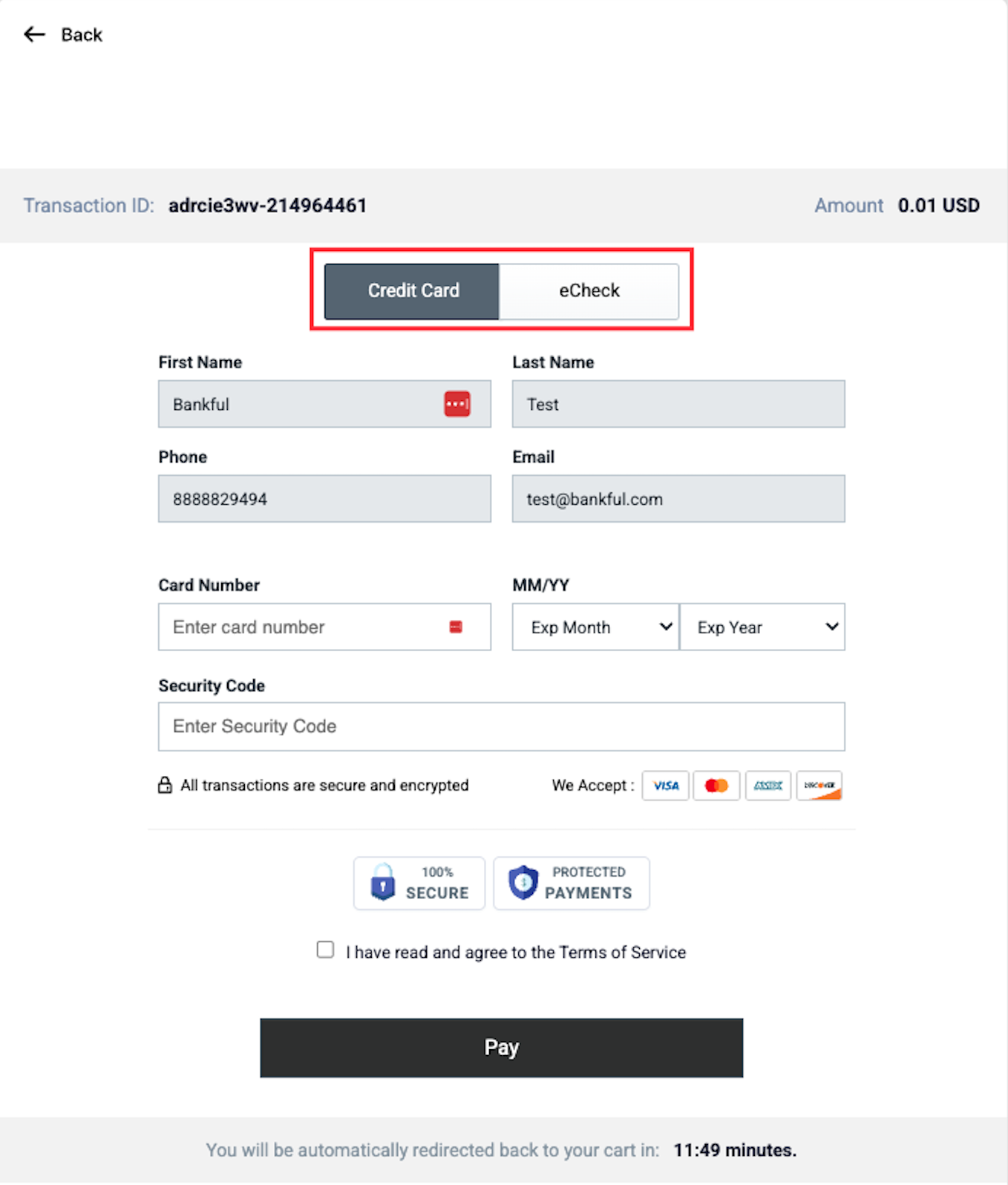Open the Exp Month dropdown
Screen dimensions: 1008x1185
click(595, 627)
